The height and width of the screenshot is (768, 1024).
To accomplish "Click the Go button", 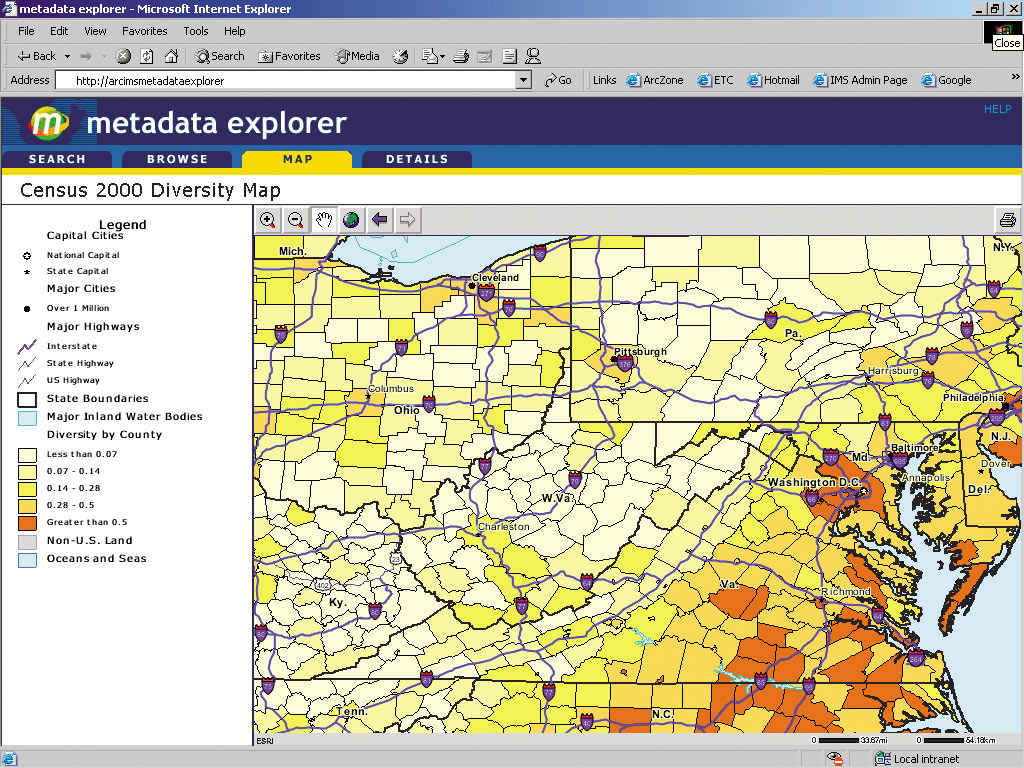I will (558, 80).
